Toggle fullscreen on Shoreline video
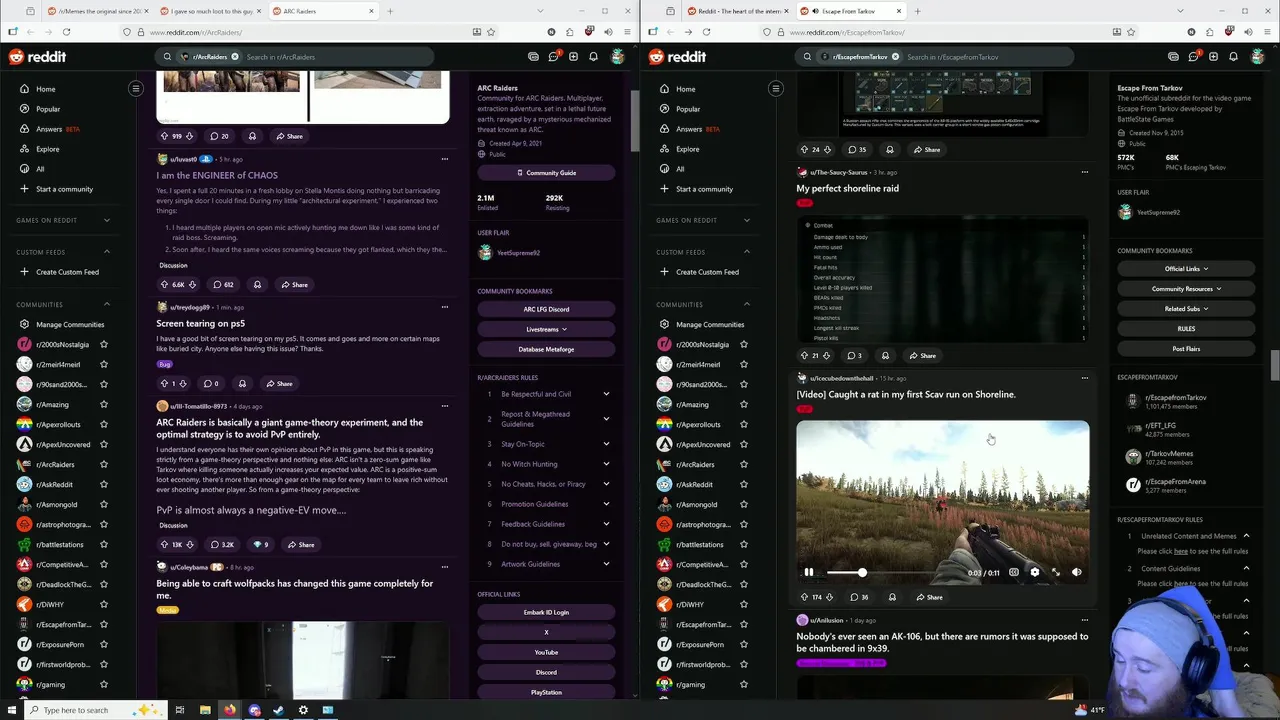Screen dimensions: 1280x720 [1056, 572]
